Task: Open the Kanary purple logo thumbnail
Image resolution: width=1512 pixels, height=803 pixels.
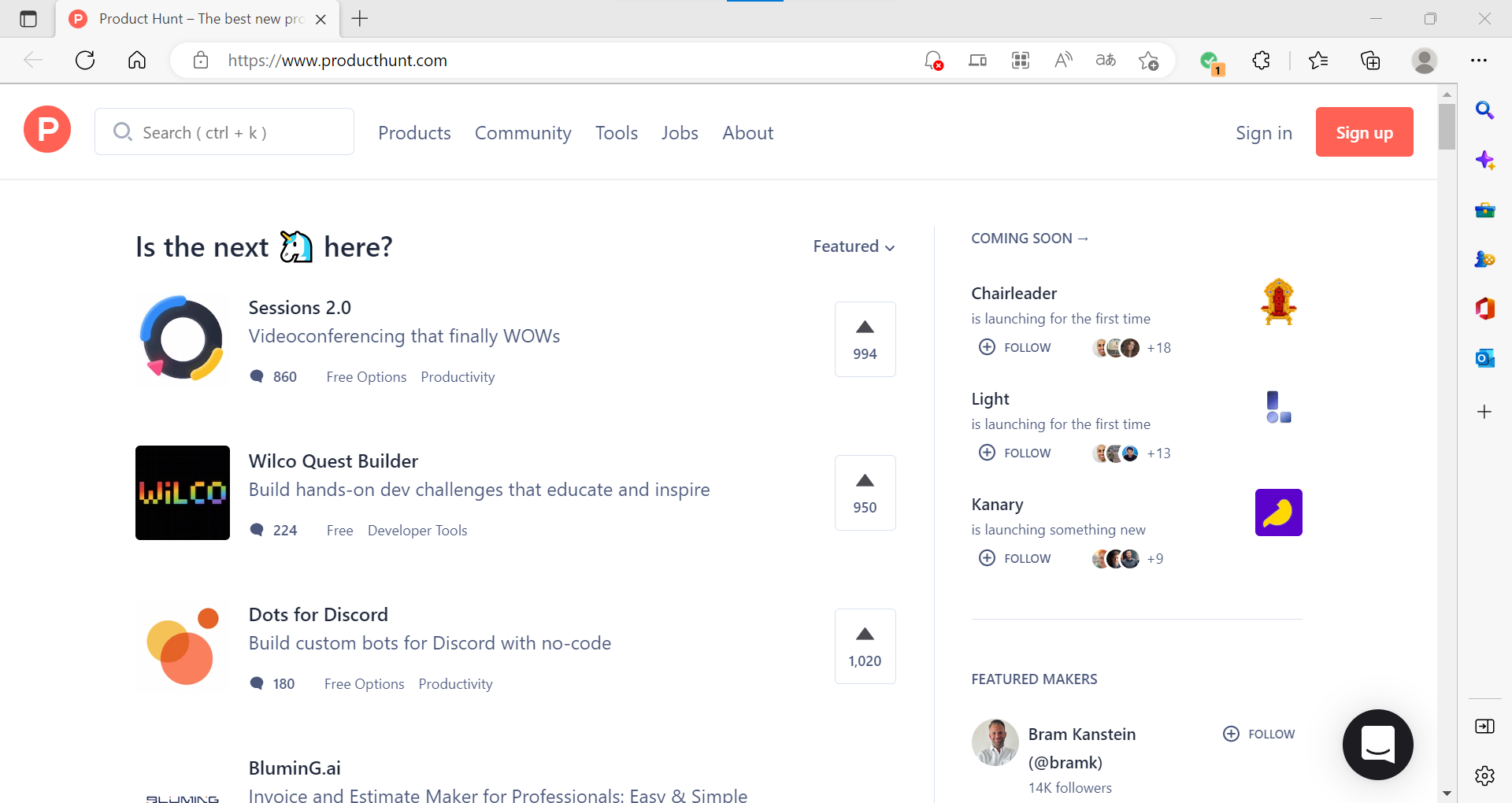Action: click(1279, 513)
